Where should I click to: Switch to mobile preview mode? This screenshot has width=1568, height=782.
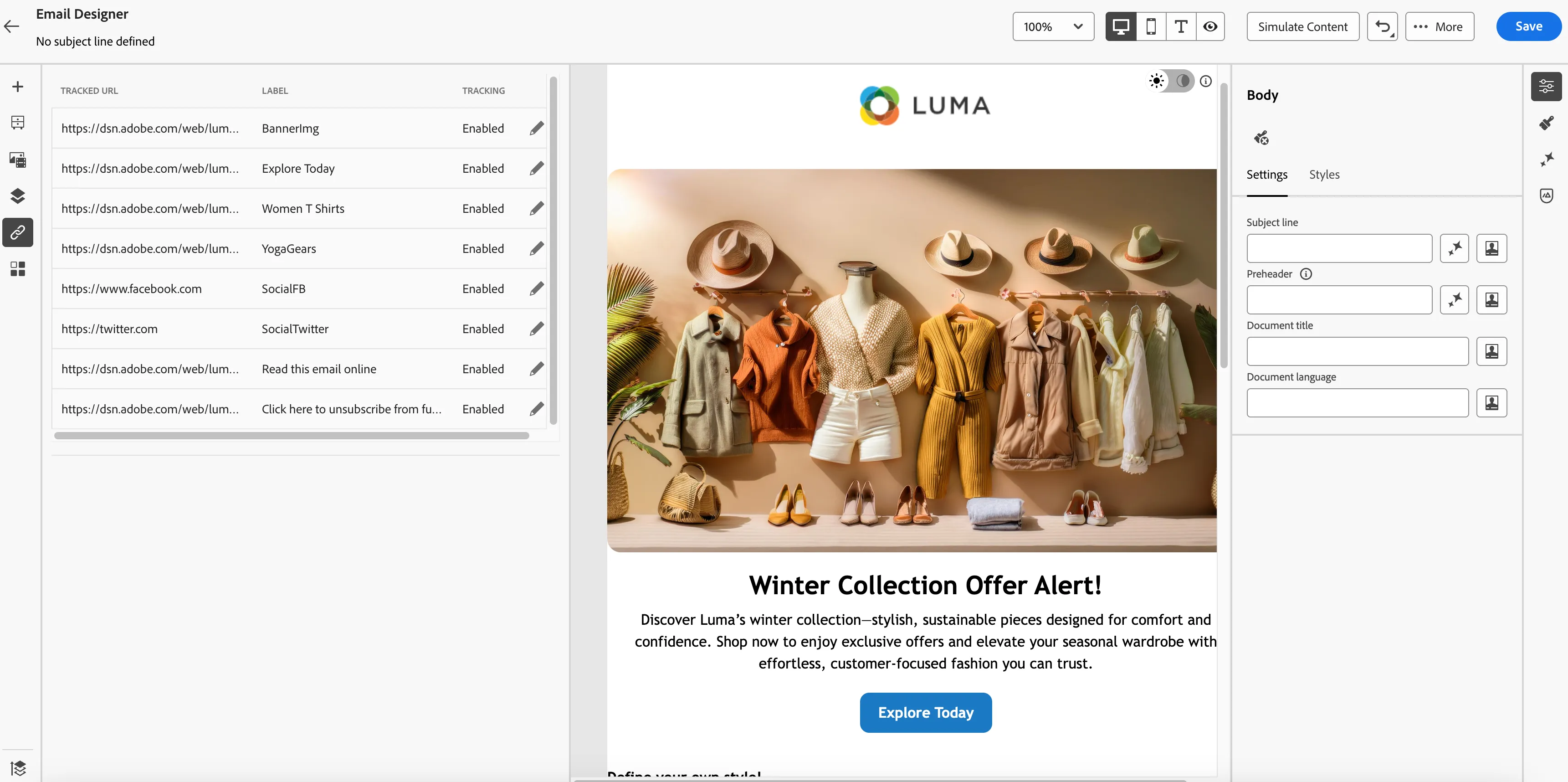tap(1151, 27)
